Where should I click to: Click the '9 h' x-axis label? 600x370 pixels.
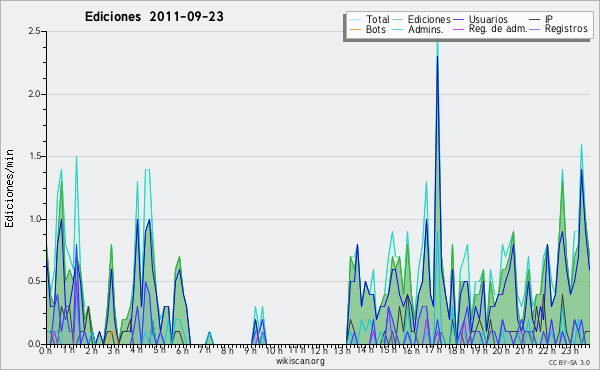250,350
